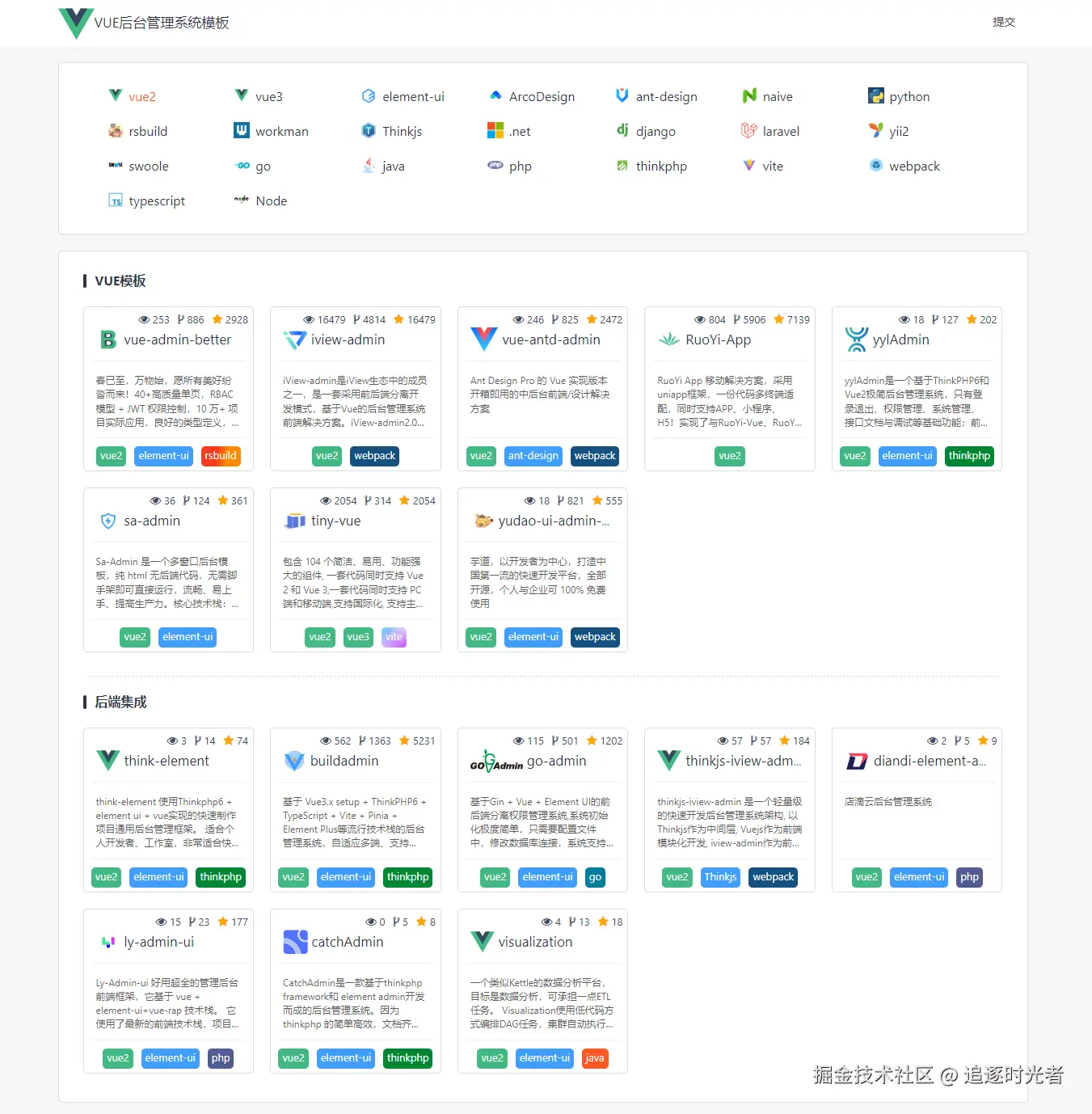This screenshot has width=1092, height=1114.
Task: Click the catchAdmin project logo
Action: pos(295,942)
